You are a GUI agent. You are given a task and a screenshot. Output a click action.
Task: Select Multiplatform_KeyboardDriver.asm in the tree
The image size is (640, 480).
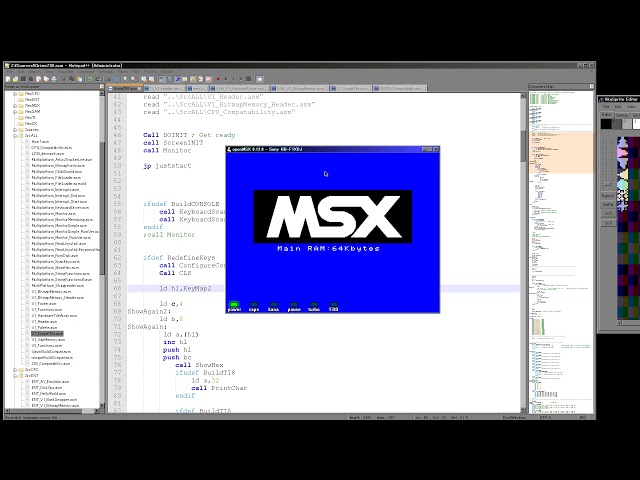tap(60, 207)
